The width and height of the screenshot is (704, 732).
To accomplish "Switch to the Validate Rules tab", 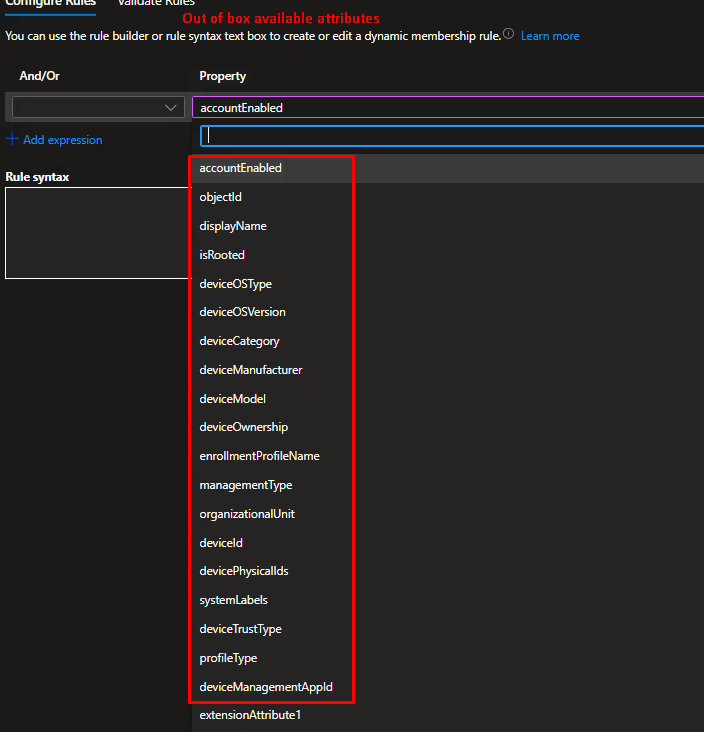I will pyautogui.click(x=155, y=4).
